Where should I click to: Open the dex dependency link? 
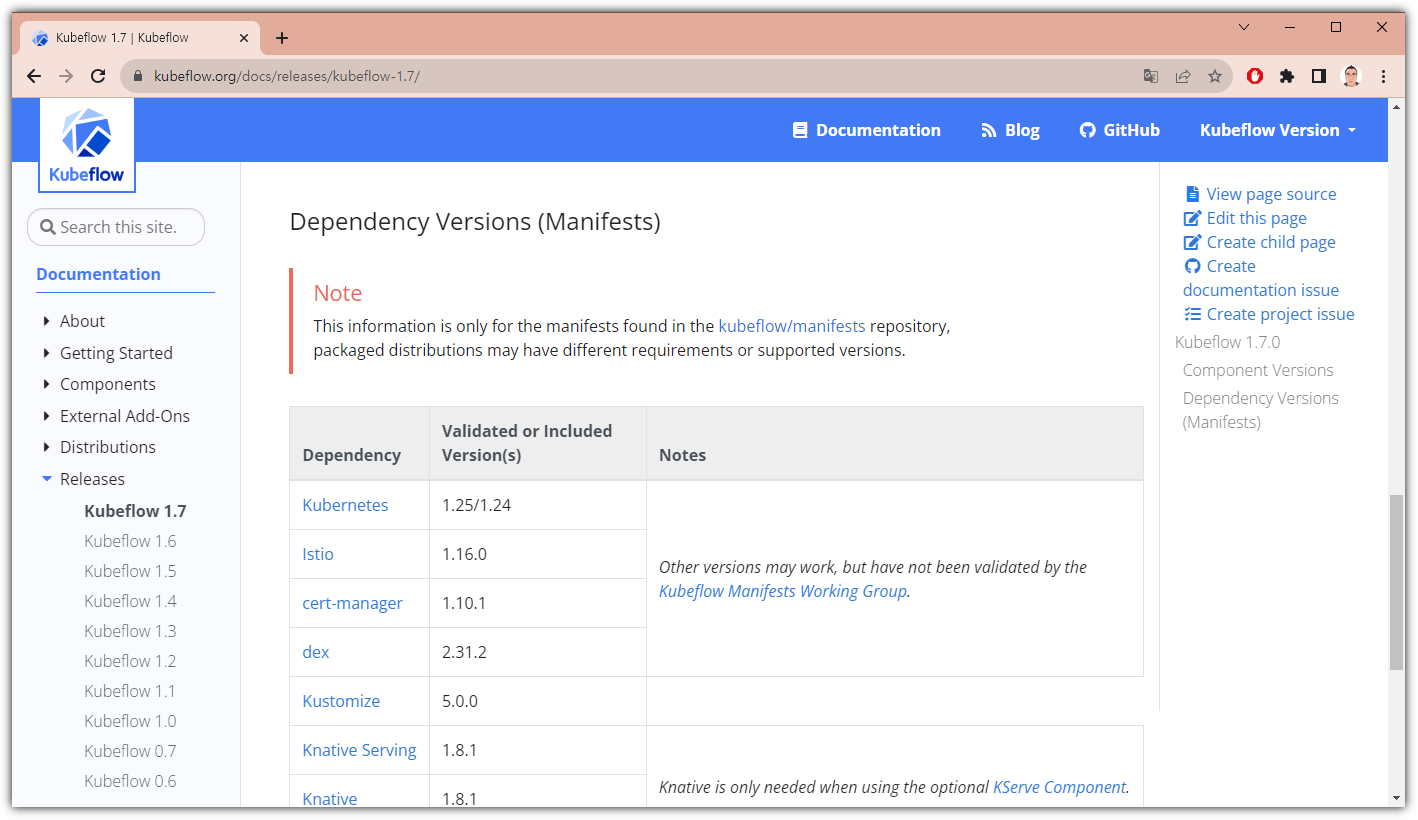(x=316, y=652)
